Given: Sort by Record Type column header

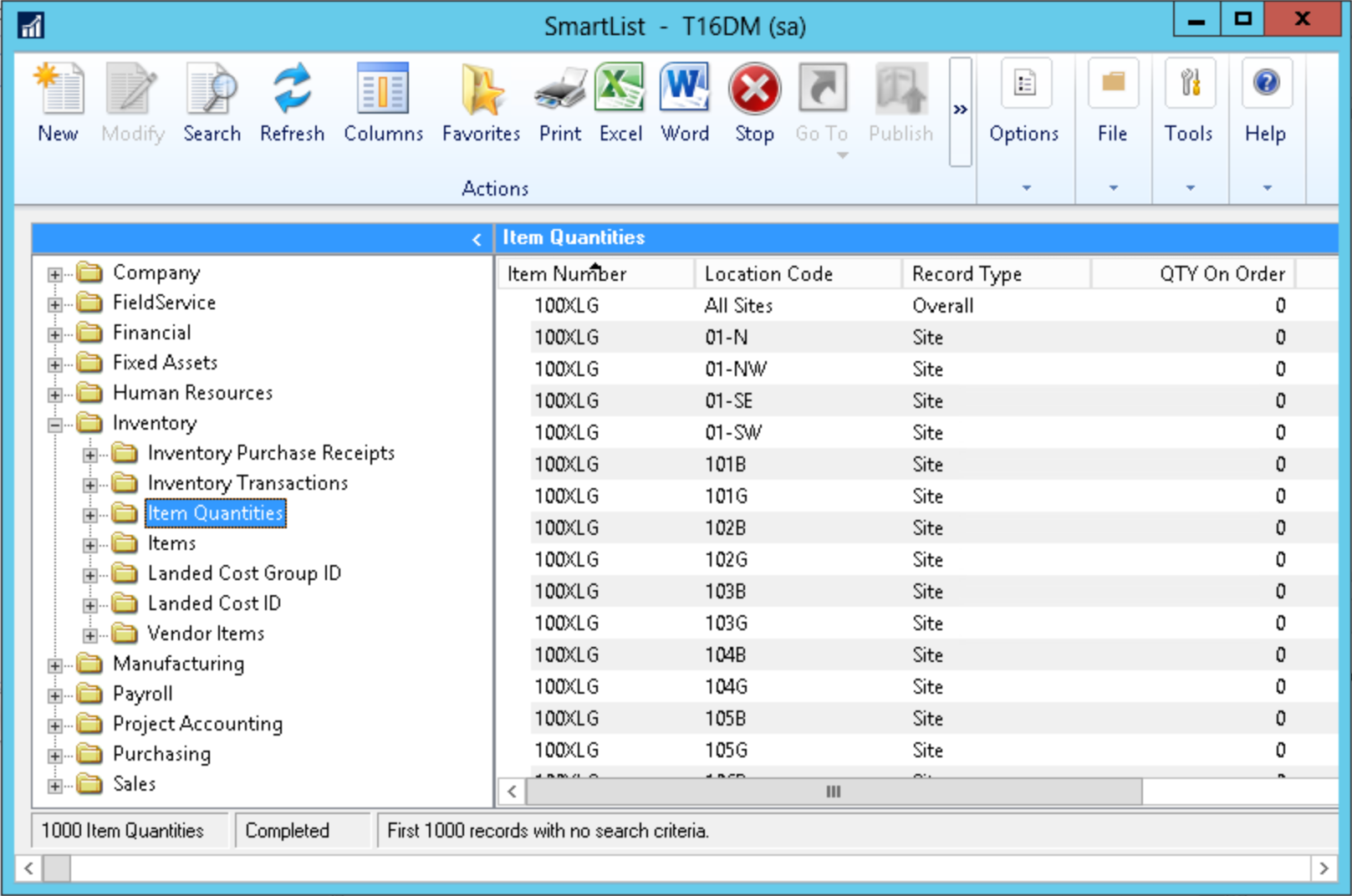Looking at the screenshot, I should [996, 273].
